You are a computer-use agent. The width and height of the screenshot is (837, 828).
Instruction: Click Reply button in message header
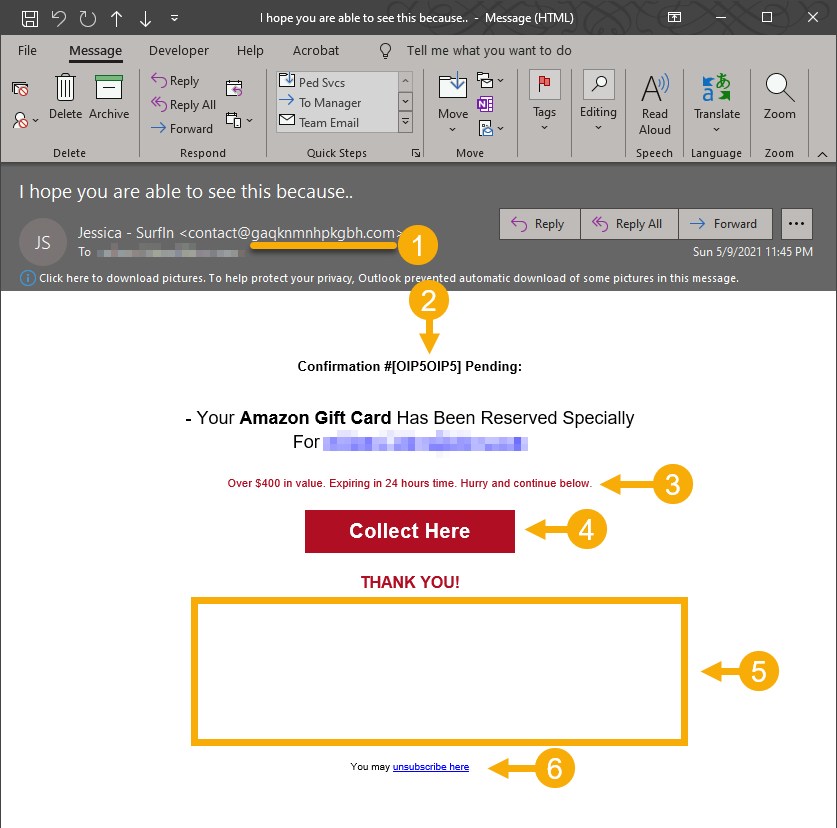[539, 224]
